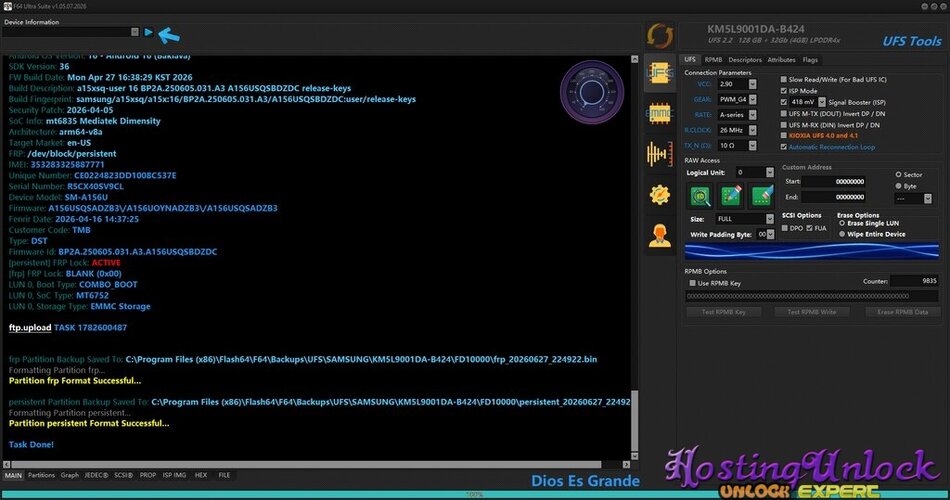Open the waveform signal sidebar icon
This screenshot has height=500, width=950.
(659, 154)
